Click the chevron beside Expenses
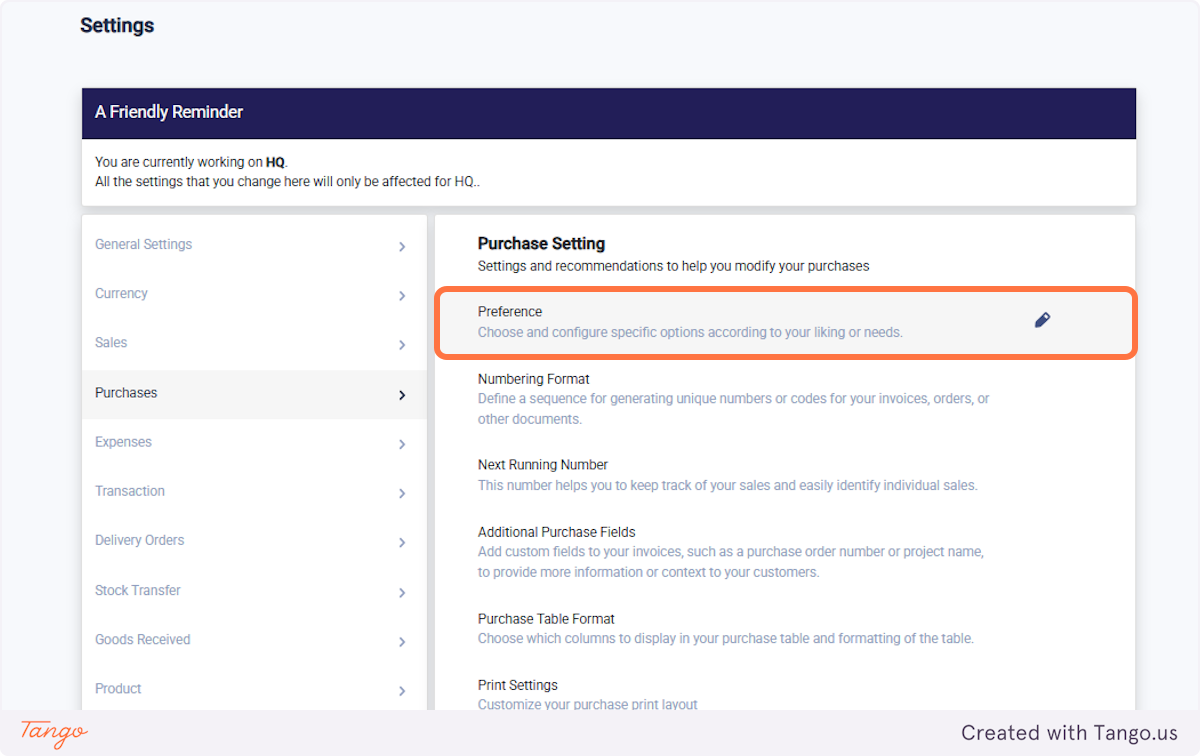The width and height of the screenshot is (1200, 756). [x=402, y=444]
